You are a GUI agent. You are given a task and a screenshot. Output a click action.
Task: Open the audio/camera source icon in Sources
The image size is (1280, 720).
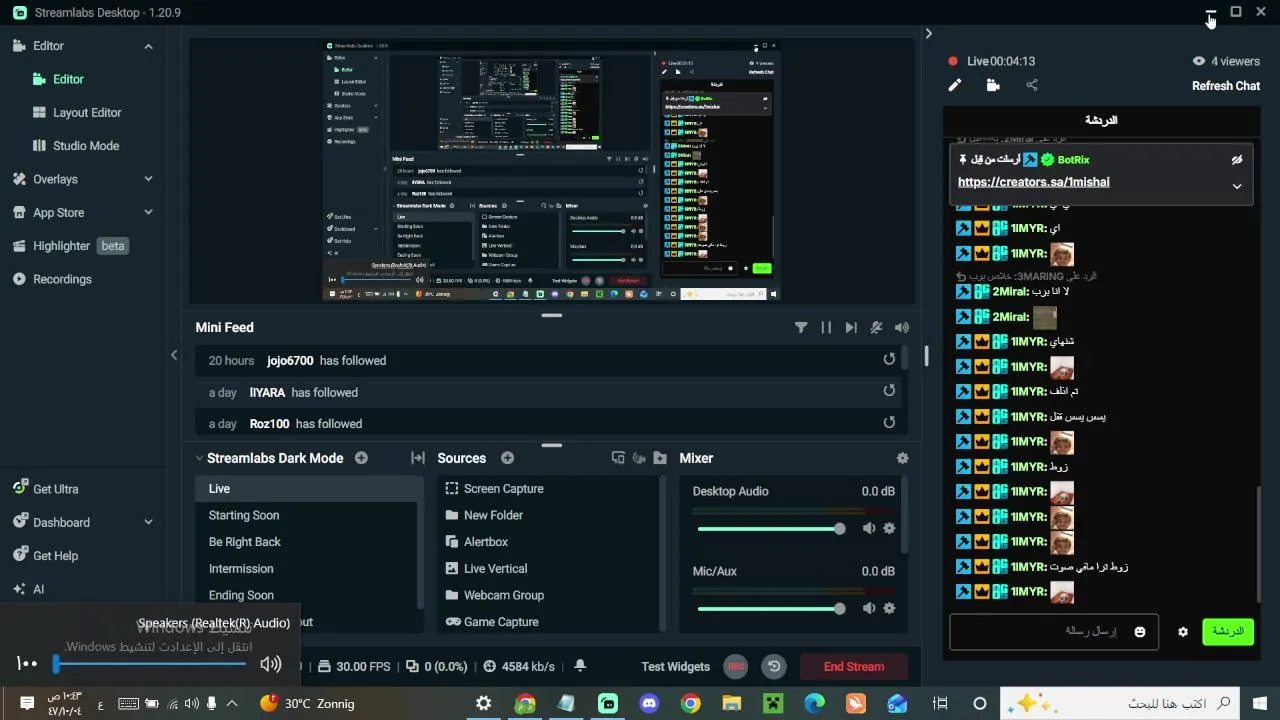click(x=640, y=458)
